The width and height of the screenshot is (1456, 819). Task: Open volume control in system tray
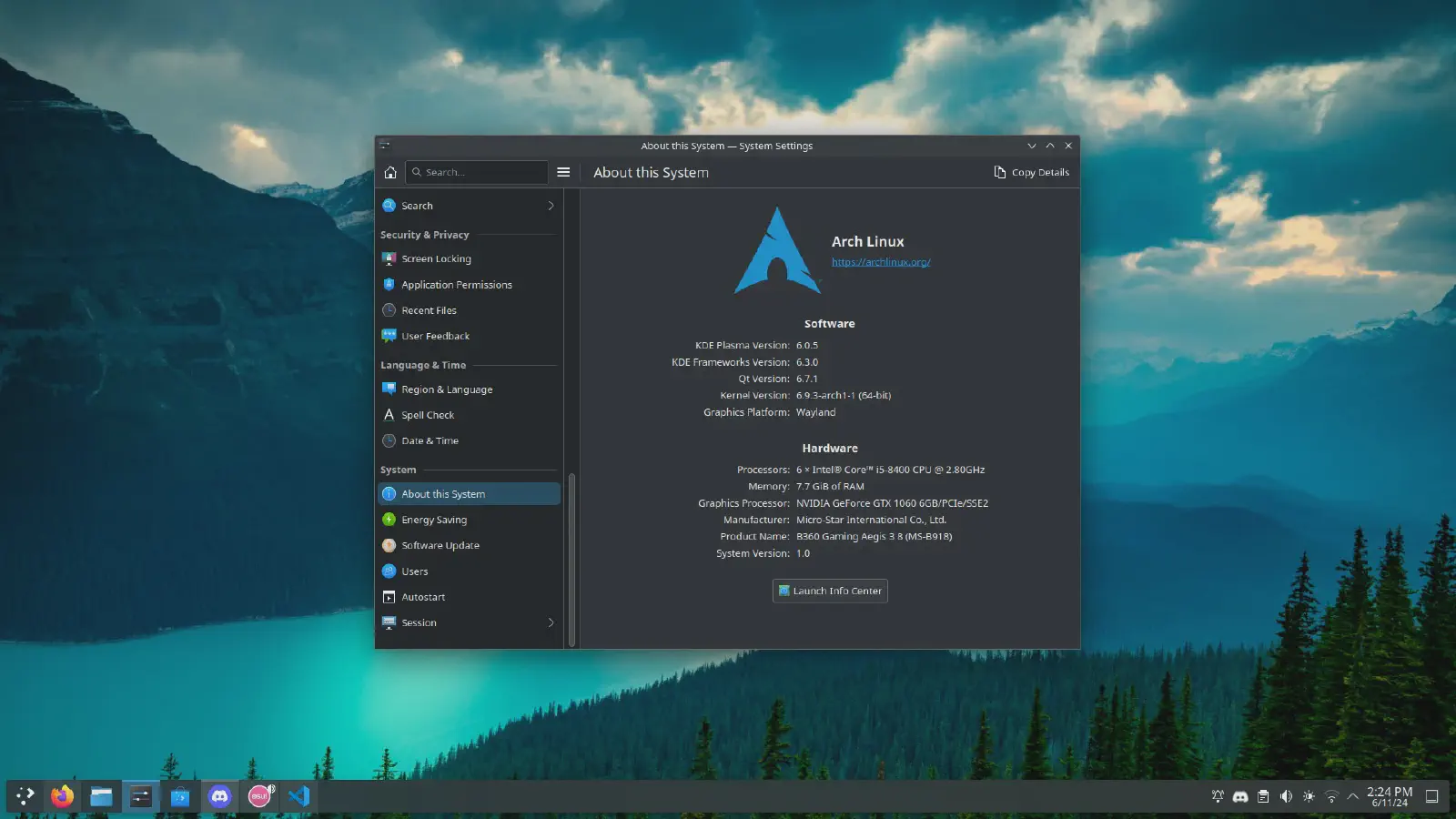click(x=1286, y=796)
